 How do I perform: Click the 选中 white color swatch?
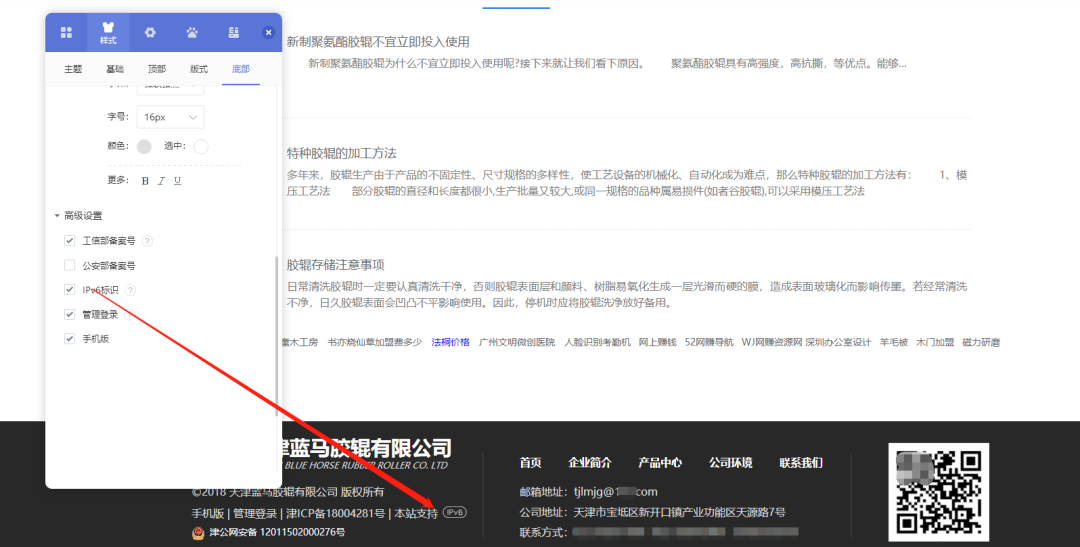(x=201, y=147)
